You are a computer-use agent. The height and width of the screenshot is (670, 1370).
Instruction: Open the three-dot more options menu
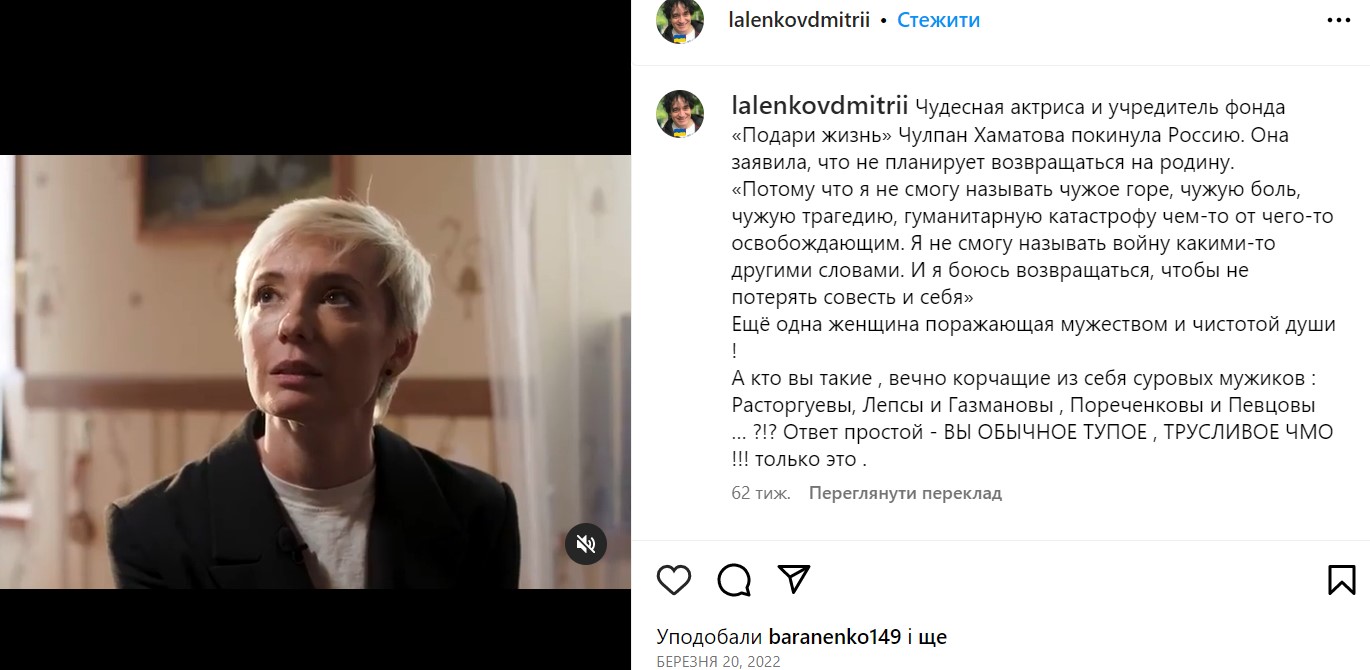pyautogui.click(x=1339, y=20)
